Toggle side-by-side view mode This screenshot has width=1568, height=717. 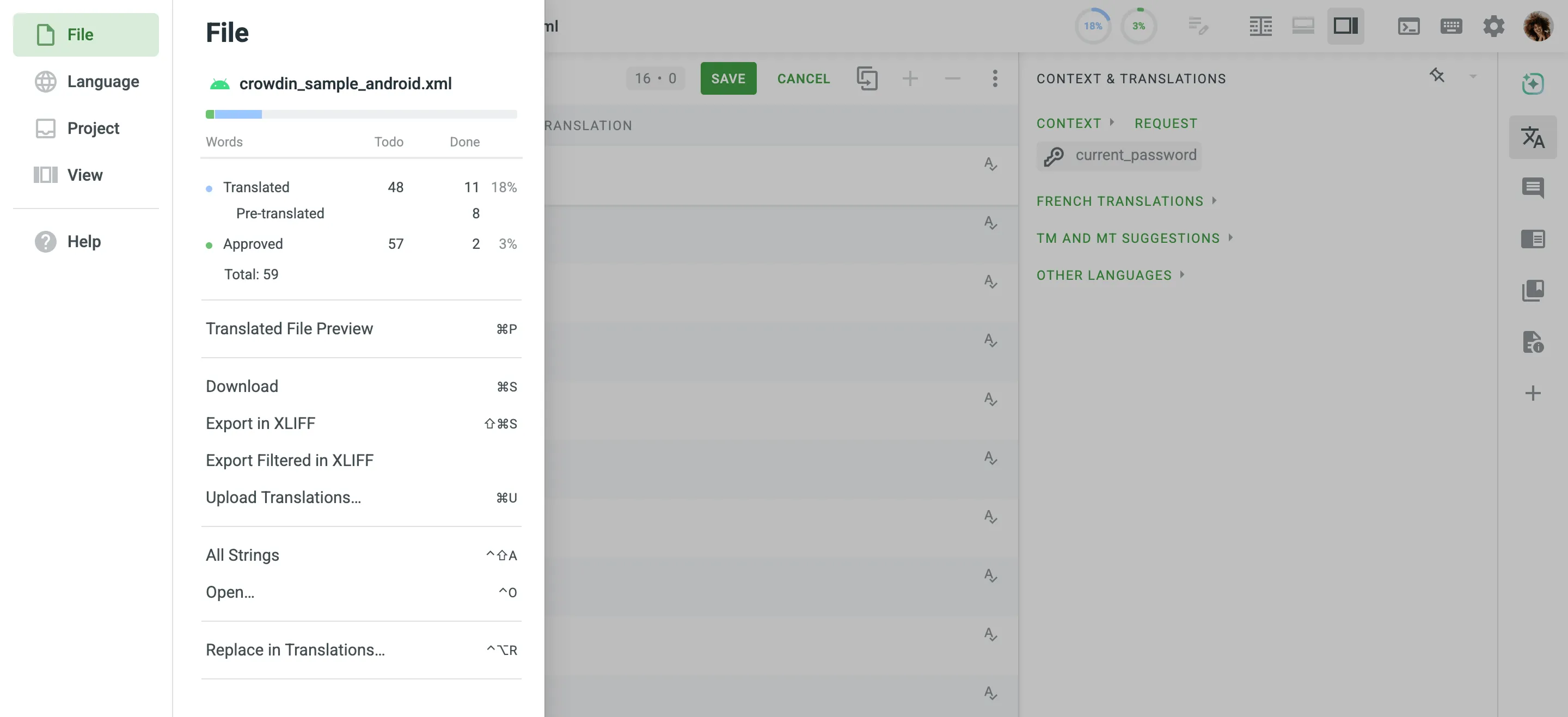(1260, 26)
